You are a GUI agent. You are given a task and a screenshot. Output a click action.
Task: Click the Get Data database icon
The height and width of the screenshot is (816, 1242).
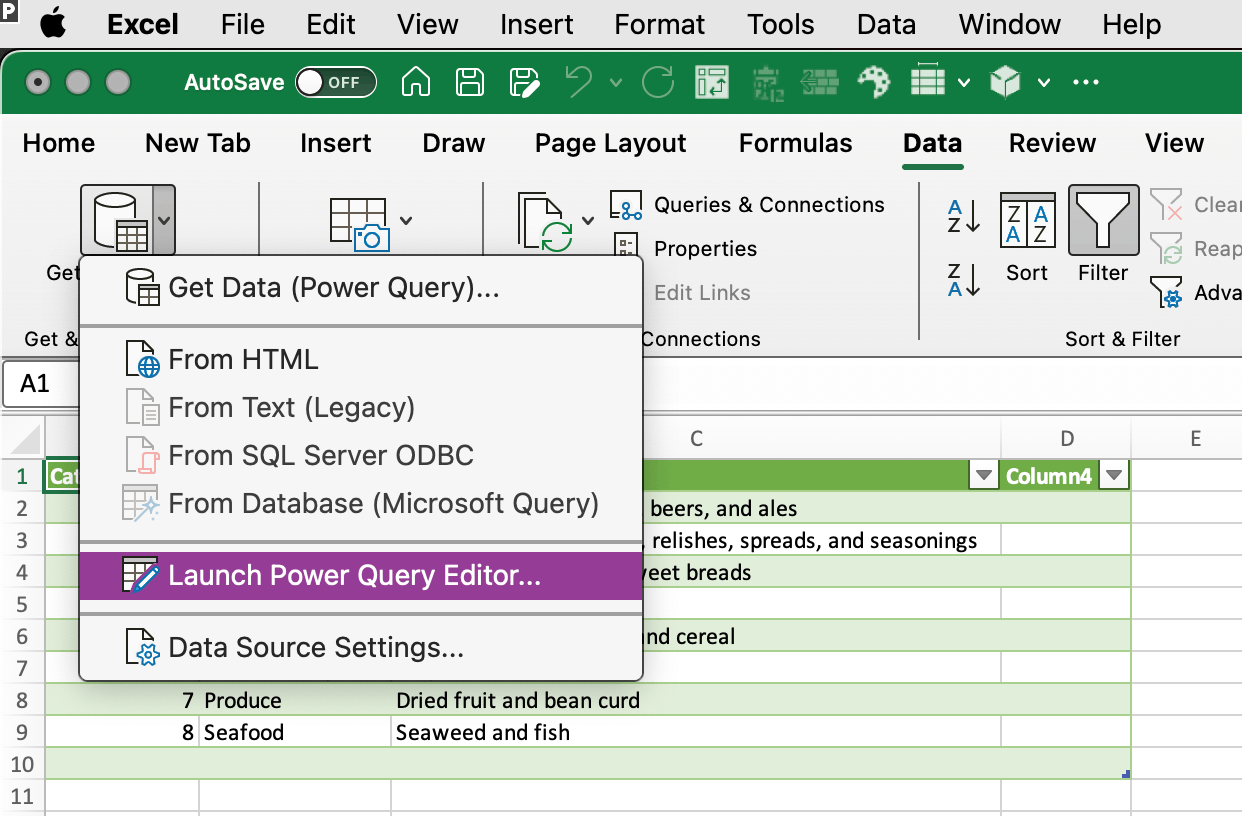[x=118, y=221]
